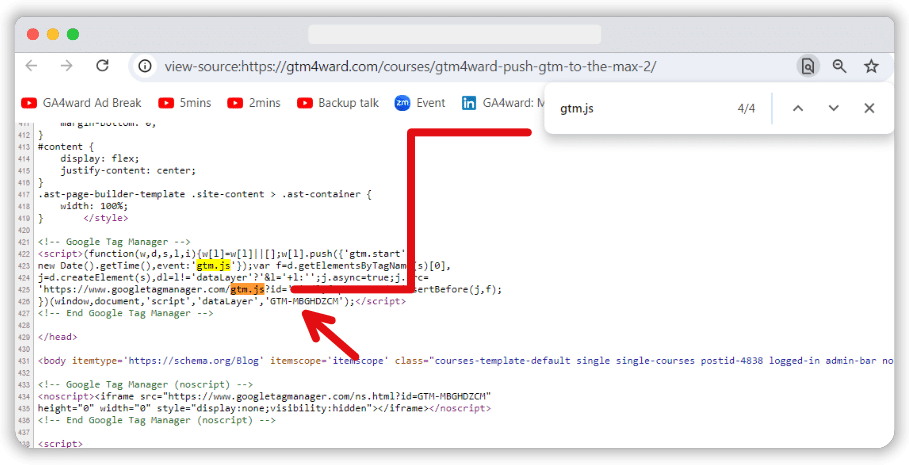Open the Event Zoom bookmark
Viewport: 909px width, 465px height.
[420, 103]
